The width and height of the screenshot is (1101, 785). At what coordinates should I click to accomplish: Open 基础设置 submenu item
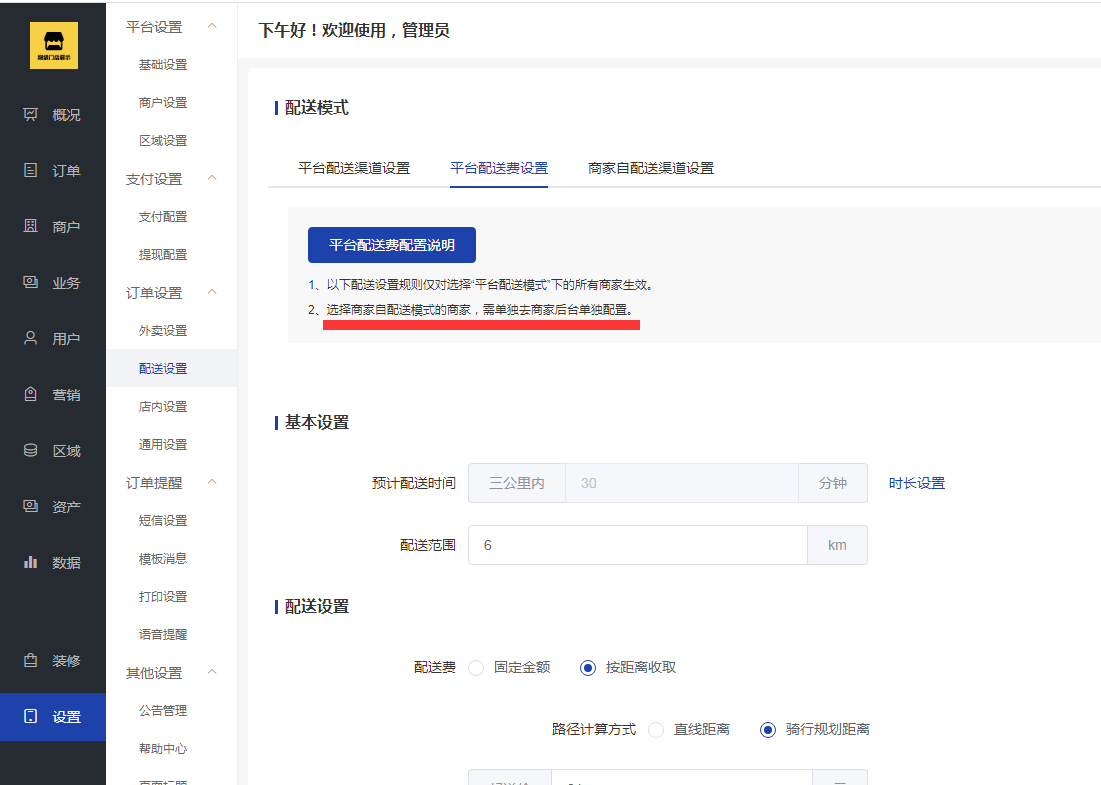tap(163, 65)
